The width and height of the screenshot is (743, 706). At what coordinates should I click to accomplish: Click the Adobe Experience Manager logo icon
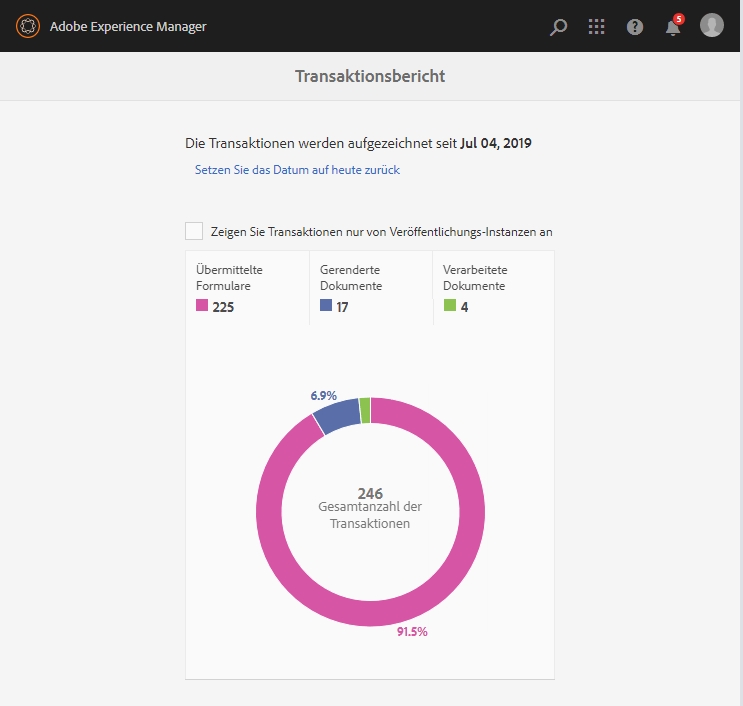pos(28,26)
